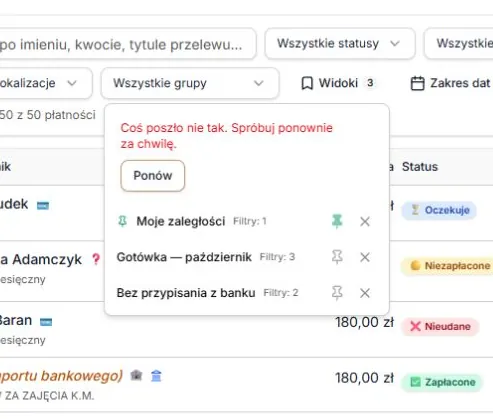Click the Status column header

pyautogui.click(x=420, y=167)
